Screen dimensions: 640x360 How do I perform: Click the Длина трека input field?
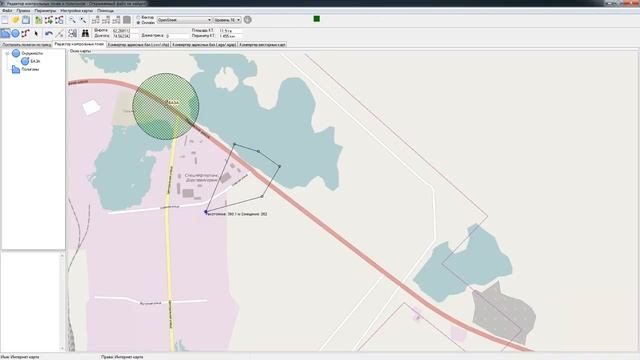click(177, 36)
